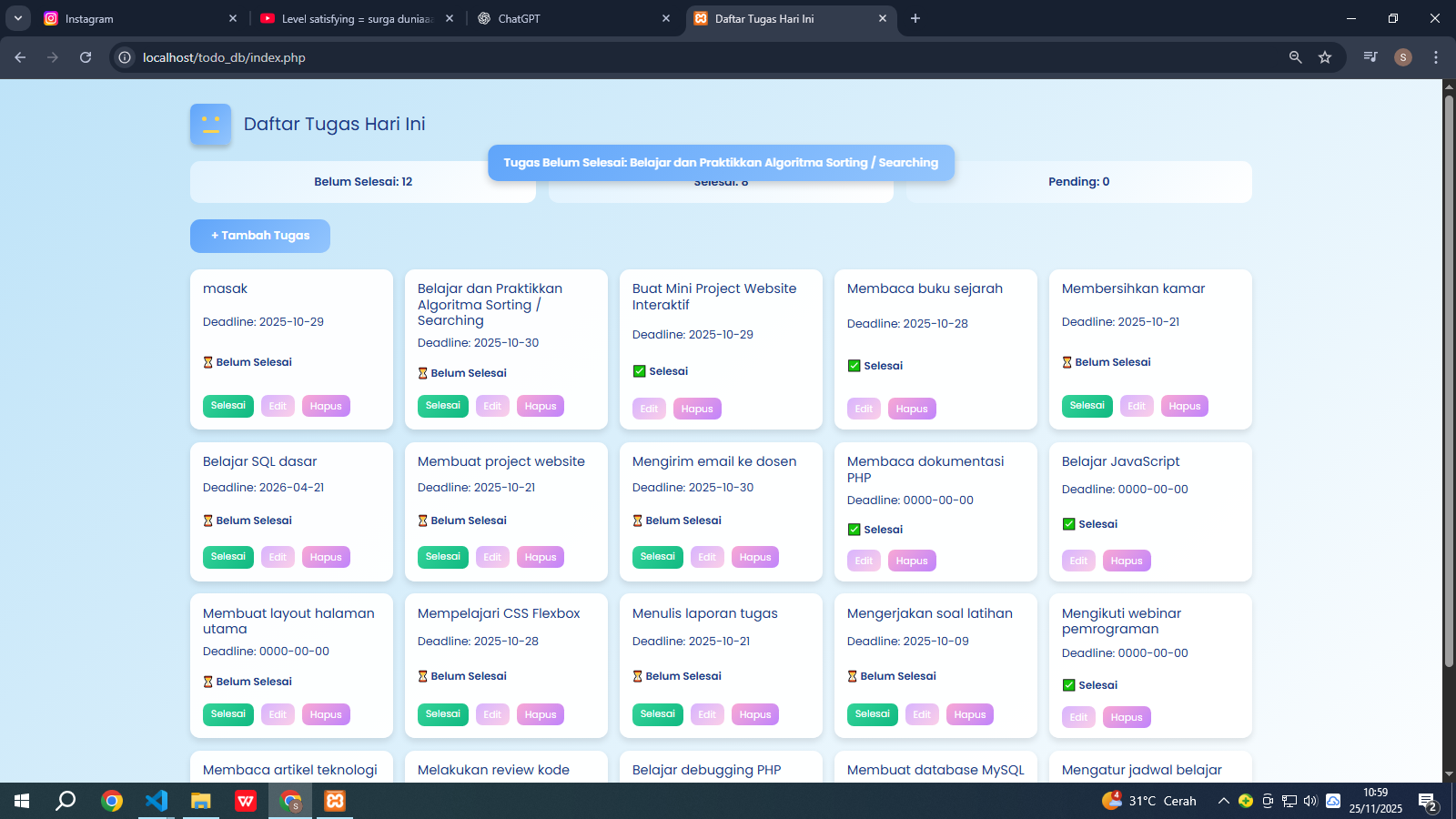Screen dimensions: 1456x819
Task: Mark 'Mempelajari CSS Flexbox' as Selesai
Action: (442, 714)
